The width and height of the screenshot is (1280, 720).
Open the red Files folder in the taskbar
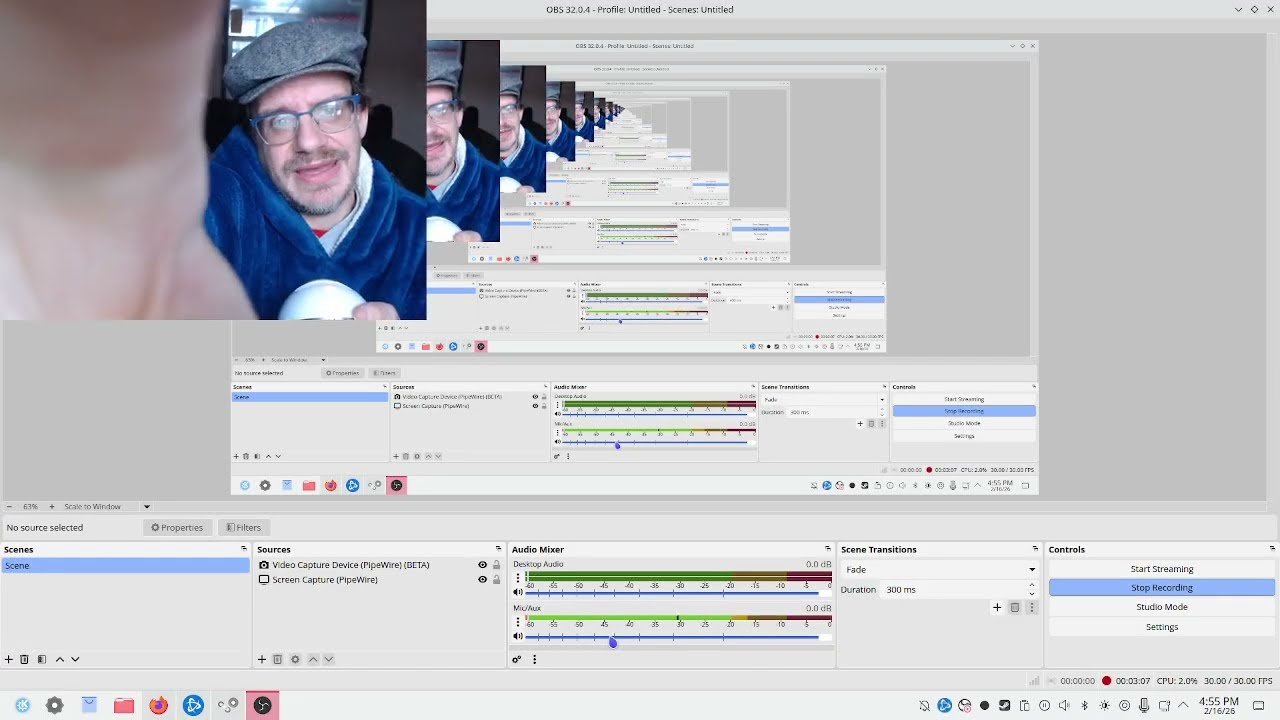pyautogui.click(x=123, y=705)
